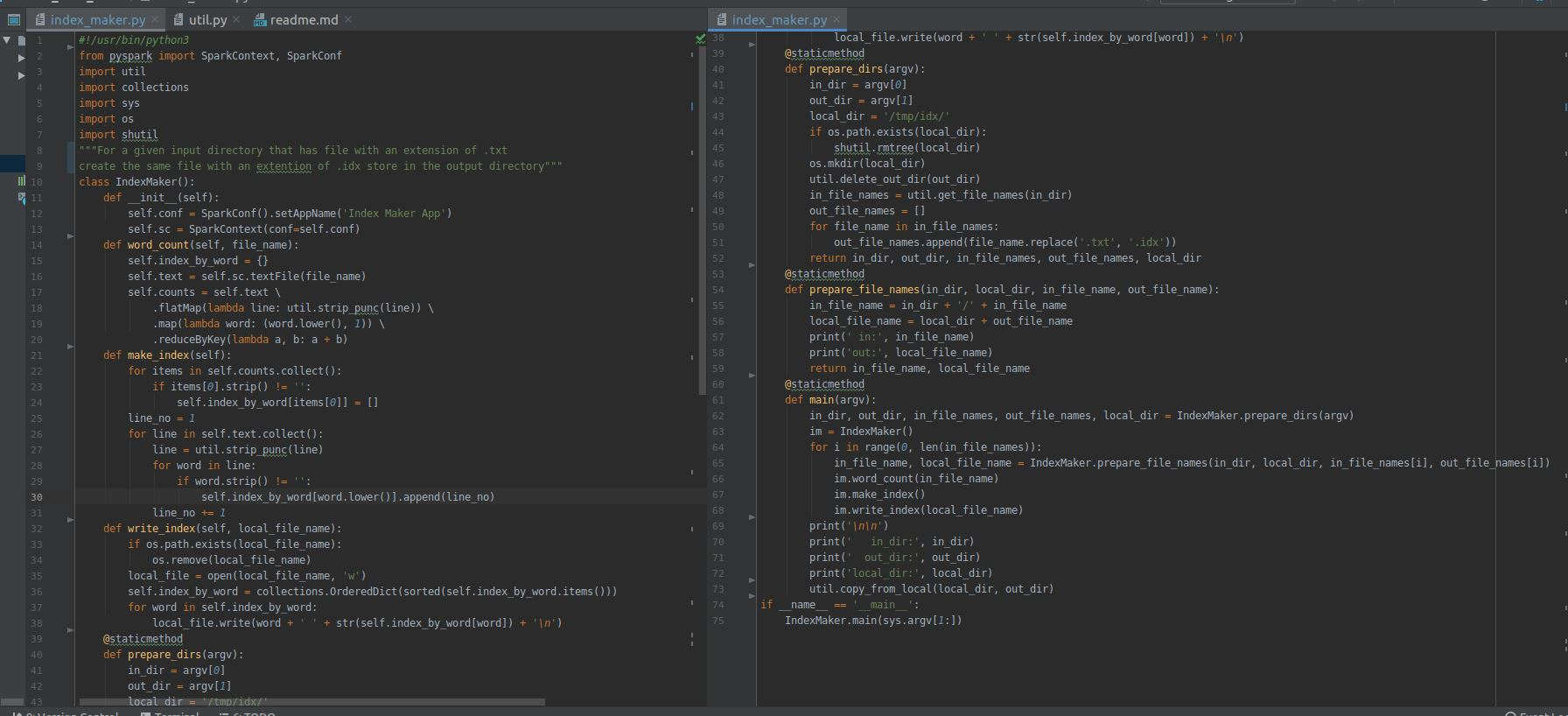
Task: Fold the make_index method in left editor
Action: click(71, 347)
